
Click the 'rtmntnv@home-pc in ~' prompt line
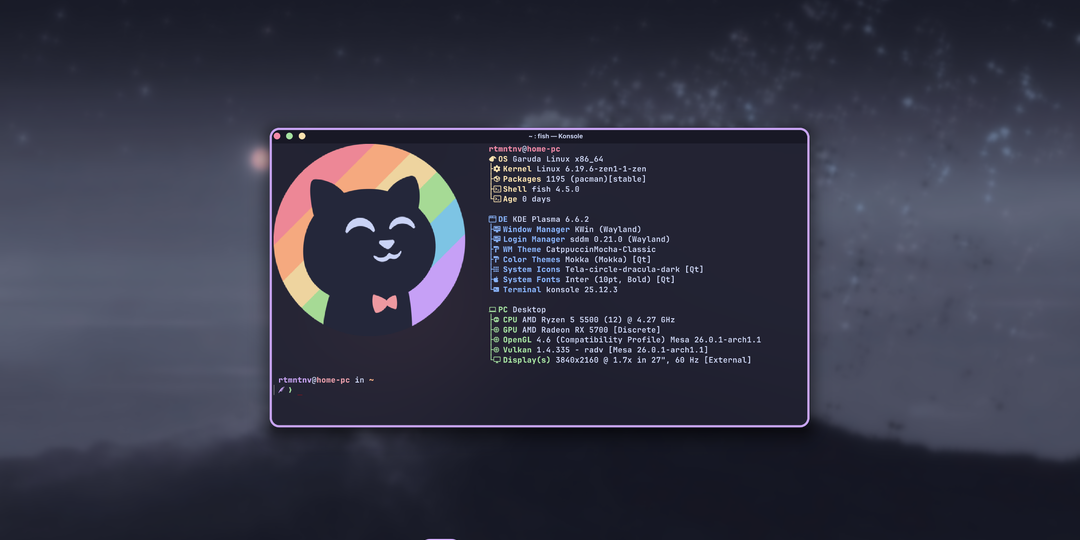coord(326,380)
